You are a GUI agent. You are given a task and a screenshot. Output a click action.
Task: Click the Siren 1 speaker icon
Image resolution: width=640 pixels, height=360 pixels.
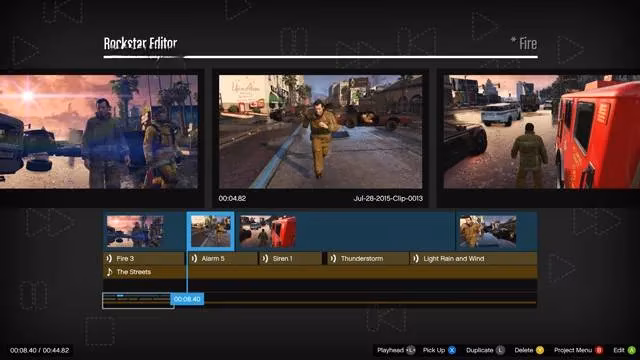[x=265, y=258]
